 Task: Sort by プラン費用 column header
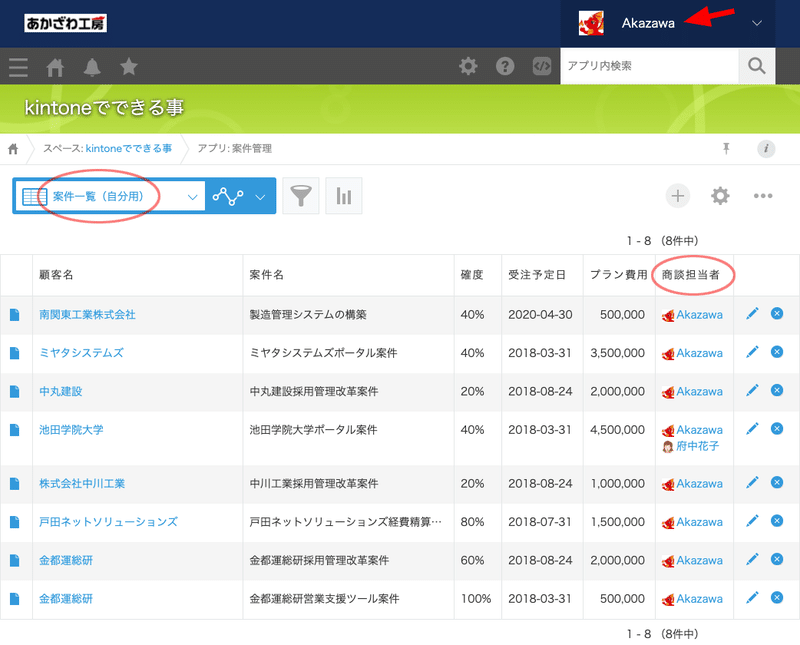coord(618,275)
